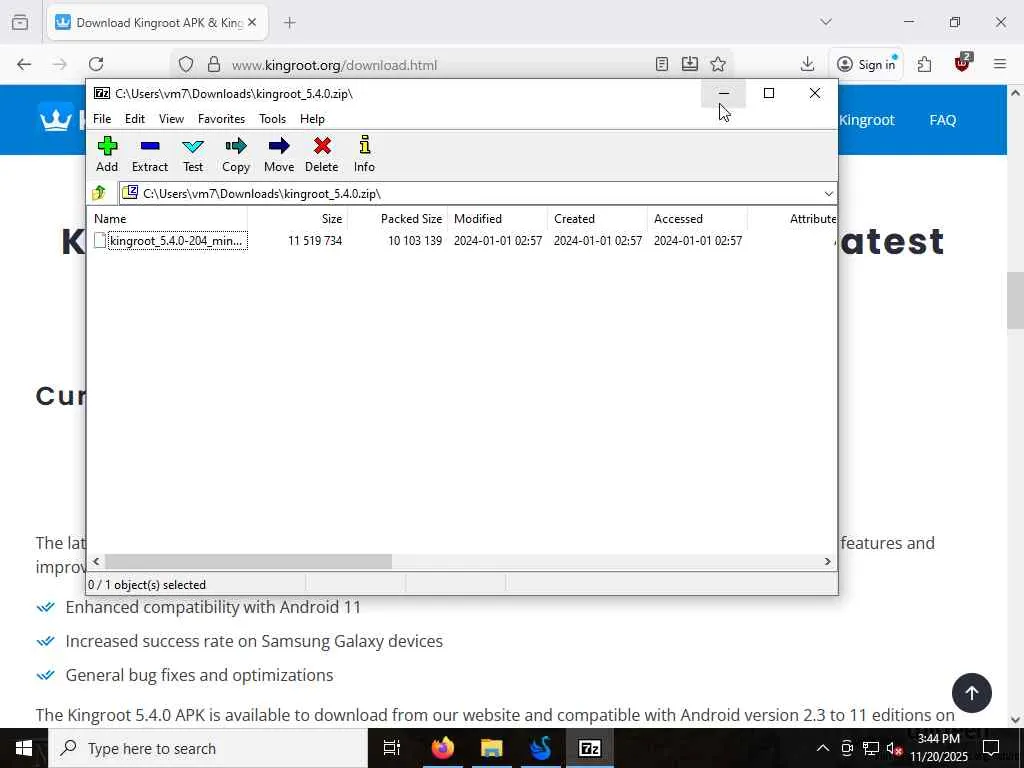Open File Explorer from the taskbar
Image resolution: width=1024 pixels, height=768 pixels.
pos(491,748)
